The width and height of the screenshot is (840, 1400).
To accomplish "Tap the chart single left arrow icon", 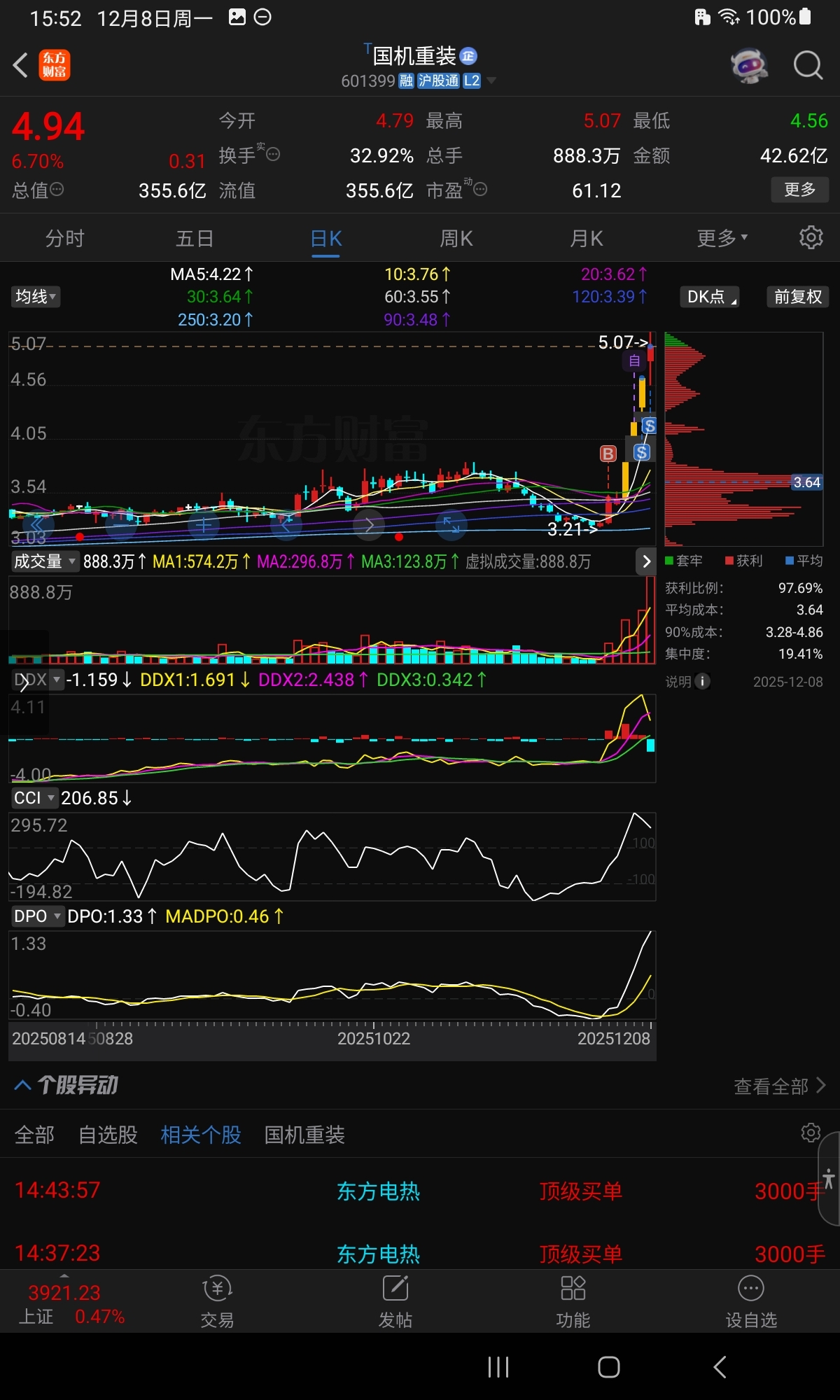I will tap(286, 524).
